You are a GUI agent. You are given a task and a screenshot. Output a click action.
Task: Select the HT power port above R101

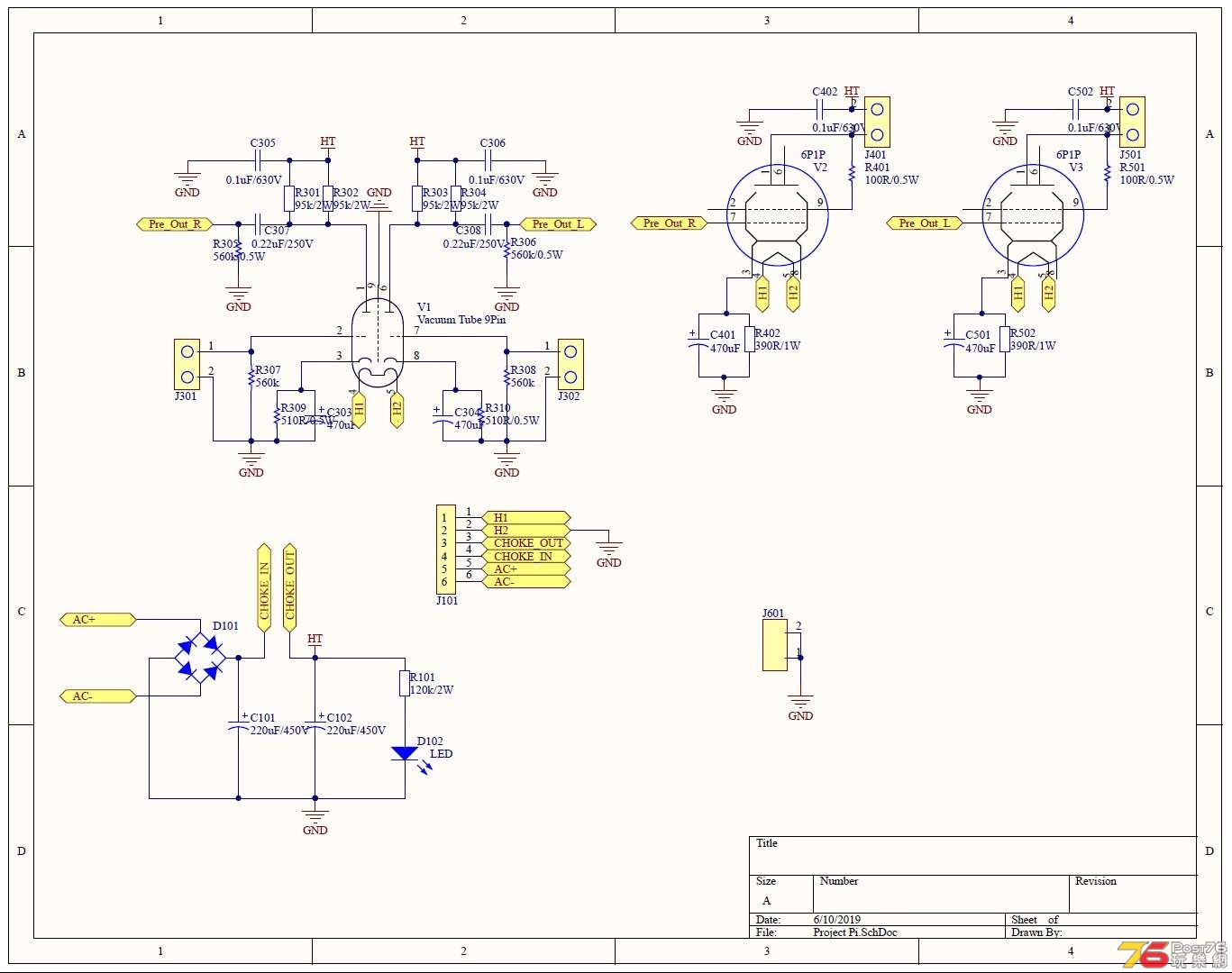315,641
